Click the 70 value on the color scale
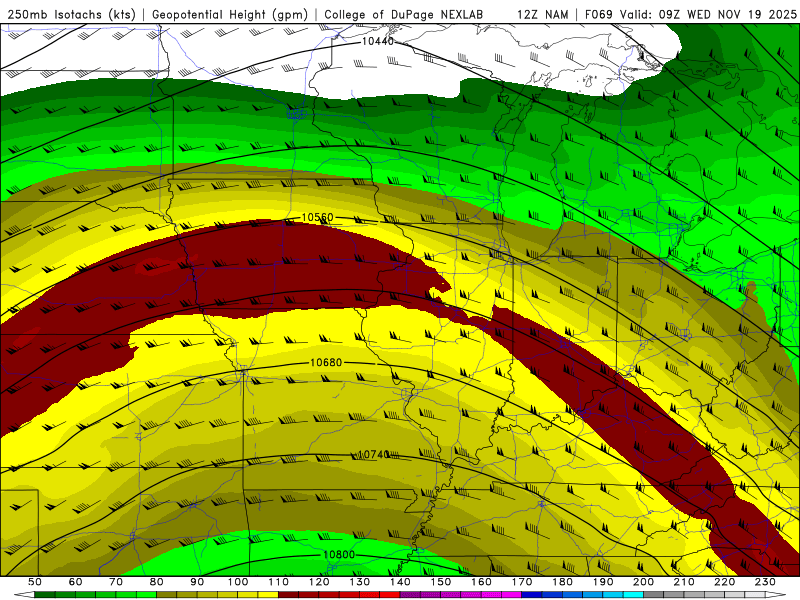Image resolution: width=800 pixels, height=600 pixels. coord(116,582)
